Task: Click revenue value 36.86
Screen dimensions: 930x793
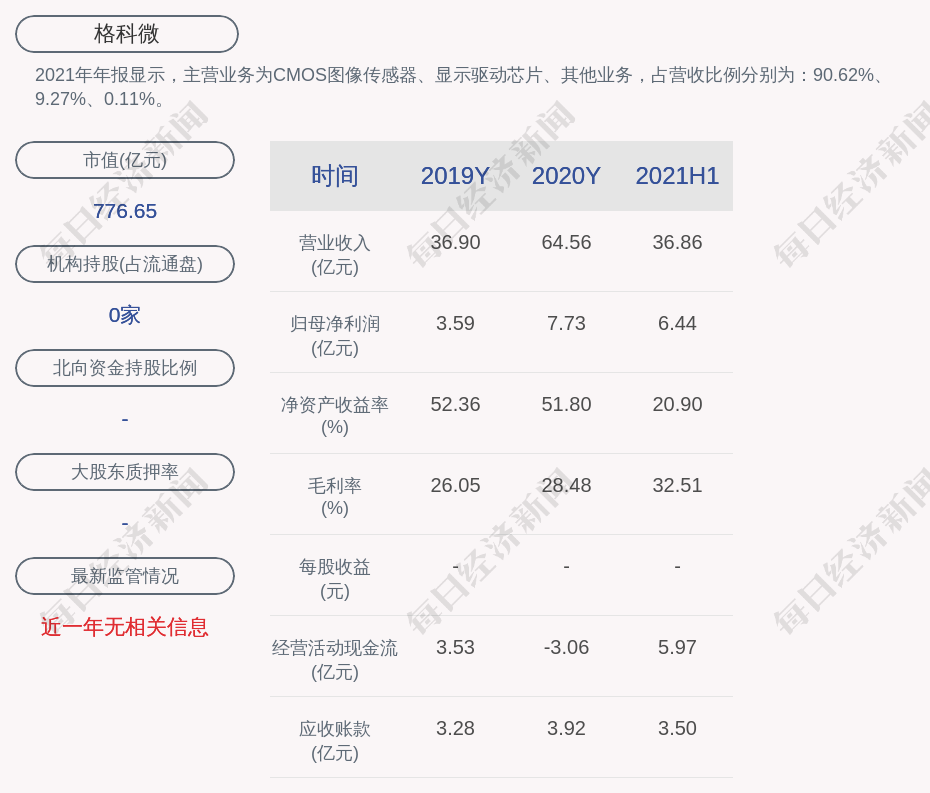Action: 677,243
